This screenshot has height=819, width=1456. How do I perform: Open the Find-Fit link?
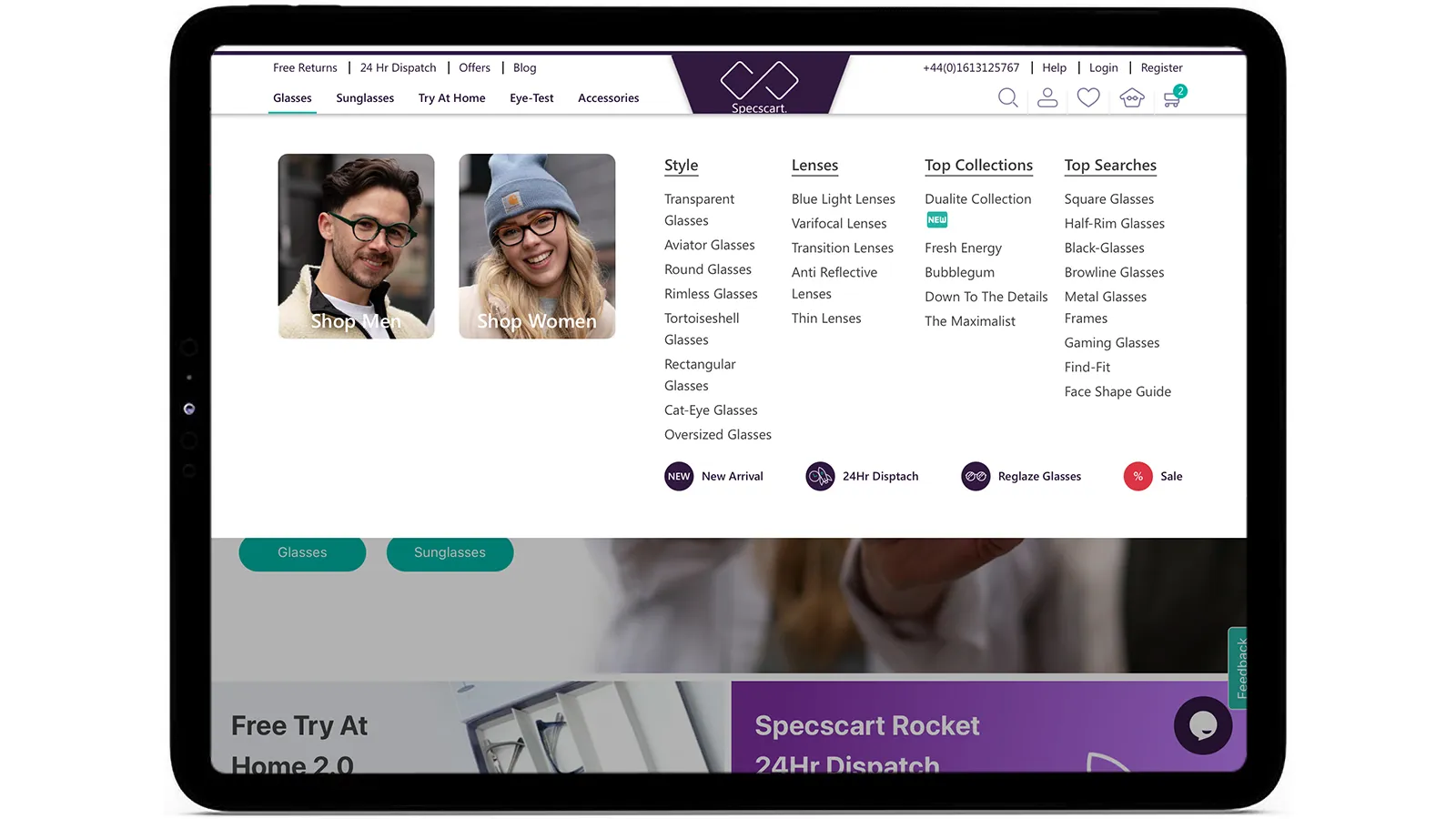tap(1087, 368)
